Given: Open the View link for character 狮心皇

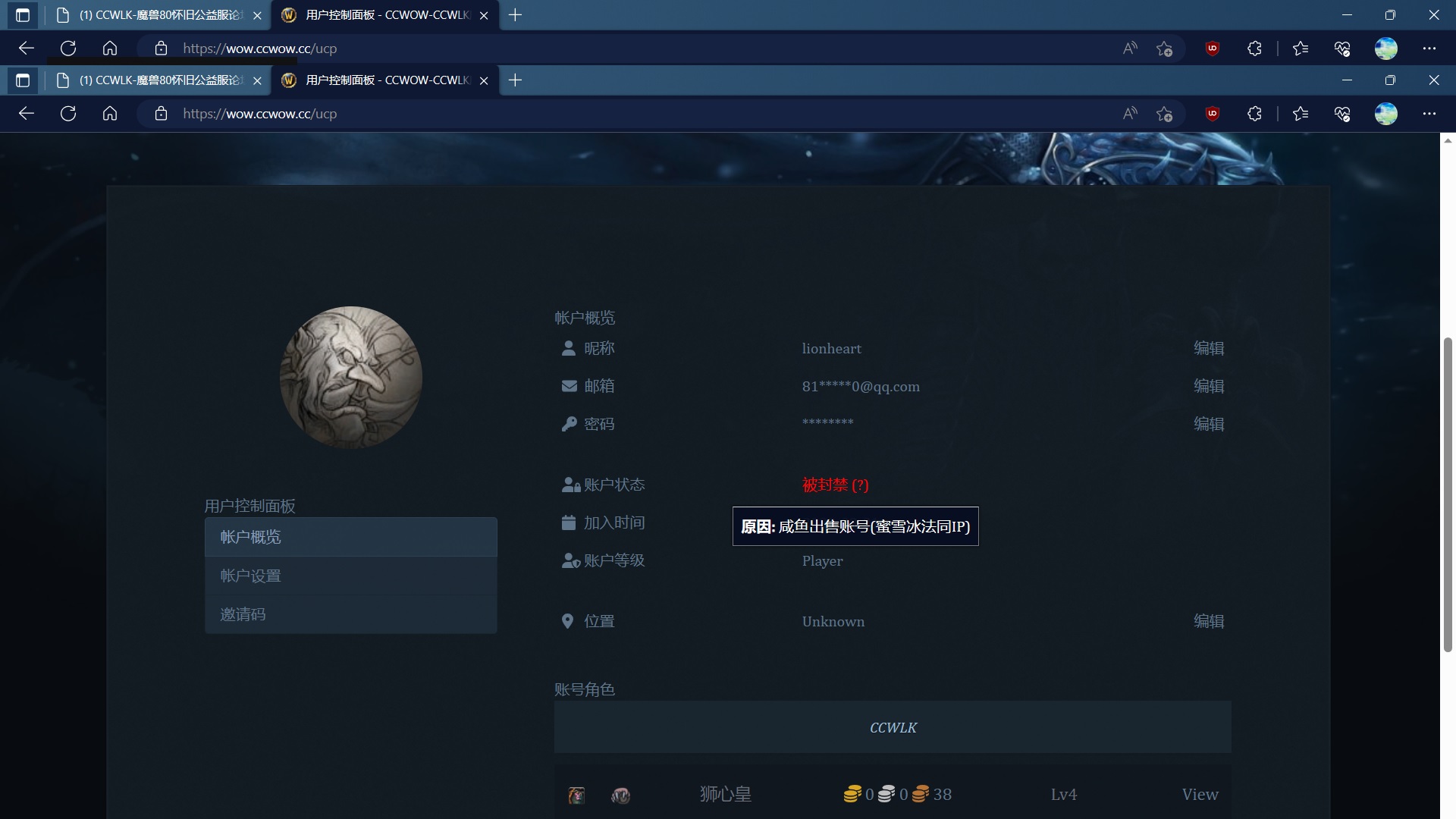Looking at the screenshot, I should 1200,794.
